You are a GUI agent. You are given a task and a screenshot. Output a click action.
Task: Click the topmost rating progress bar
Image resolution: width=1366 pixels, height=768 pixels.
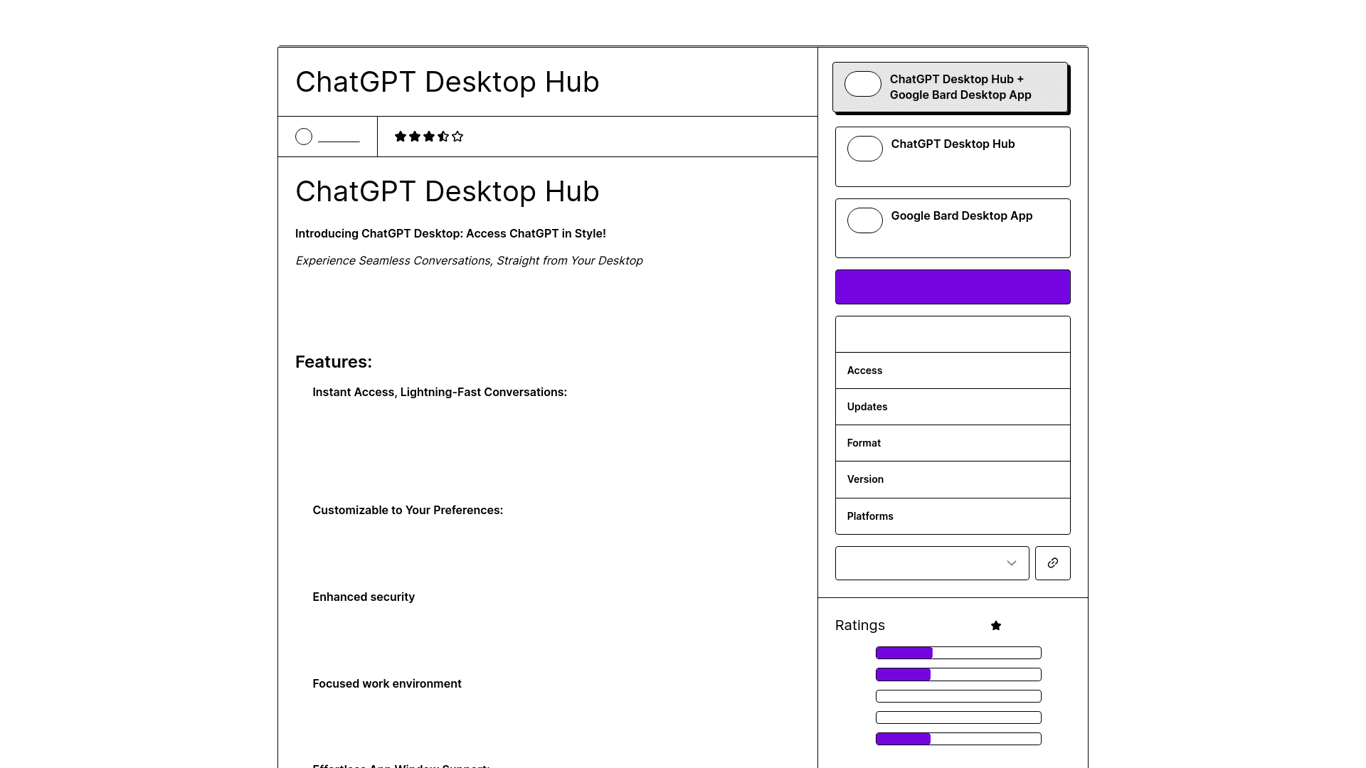click(x=957, y=652)
